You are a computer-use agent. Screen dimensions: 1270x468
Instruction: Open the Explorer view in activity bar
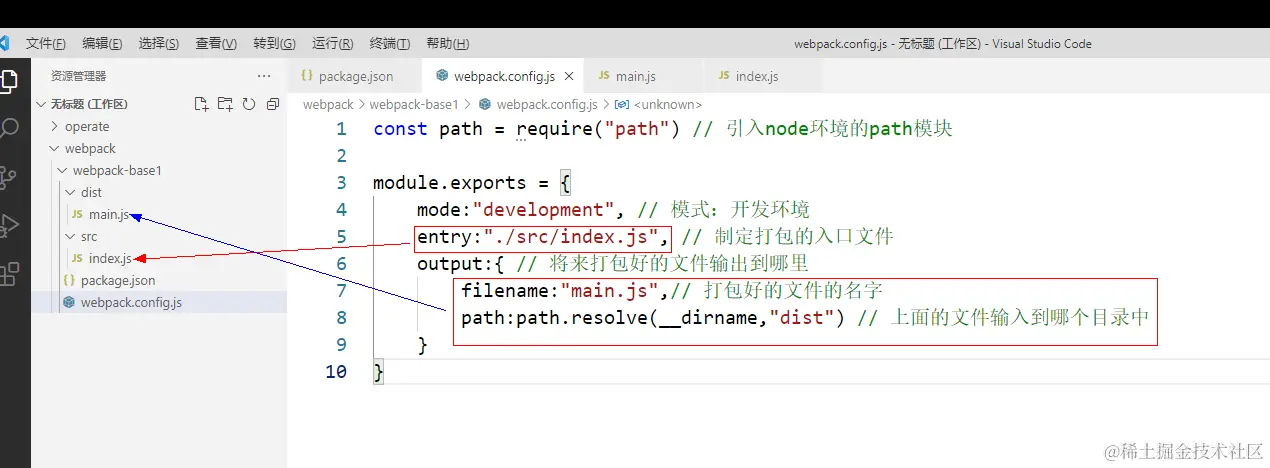tap(9, 80)
